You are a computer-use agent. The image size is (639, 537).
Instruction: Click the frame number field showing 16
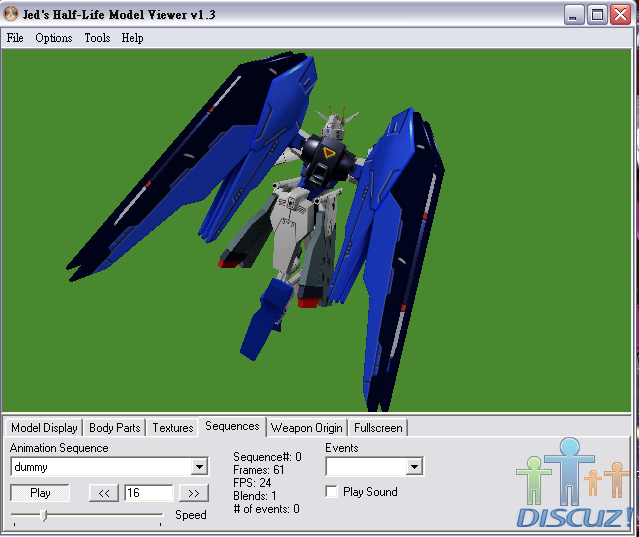click(148, 493)
